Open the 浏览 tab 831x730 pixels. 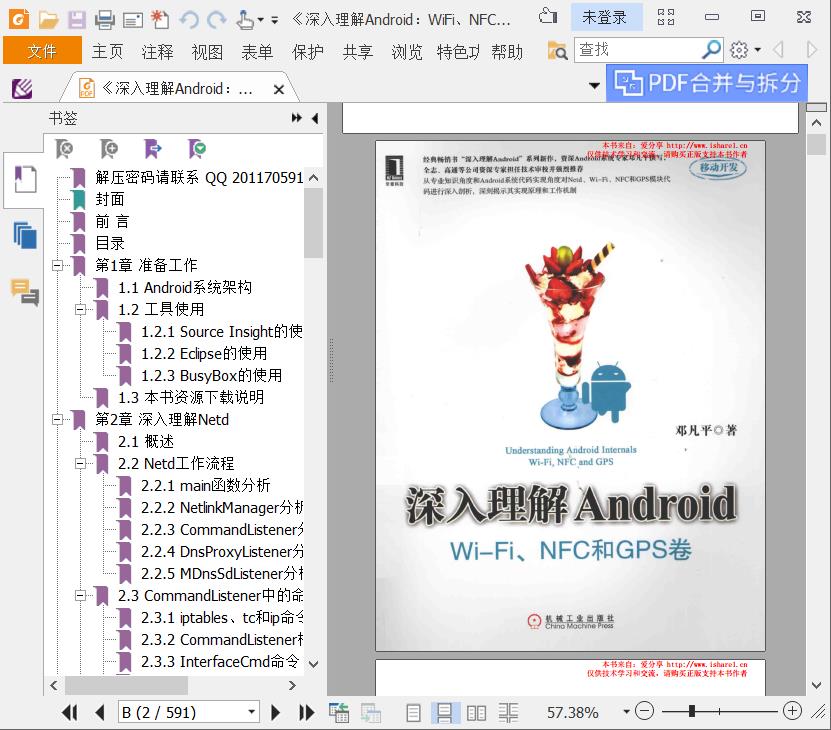tap(407, 51)
